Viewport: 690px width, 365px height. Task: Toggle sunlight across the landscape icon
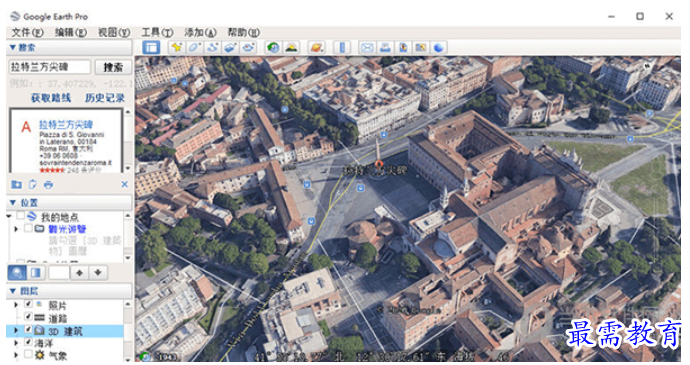point(291,48)
